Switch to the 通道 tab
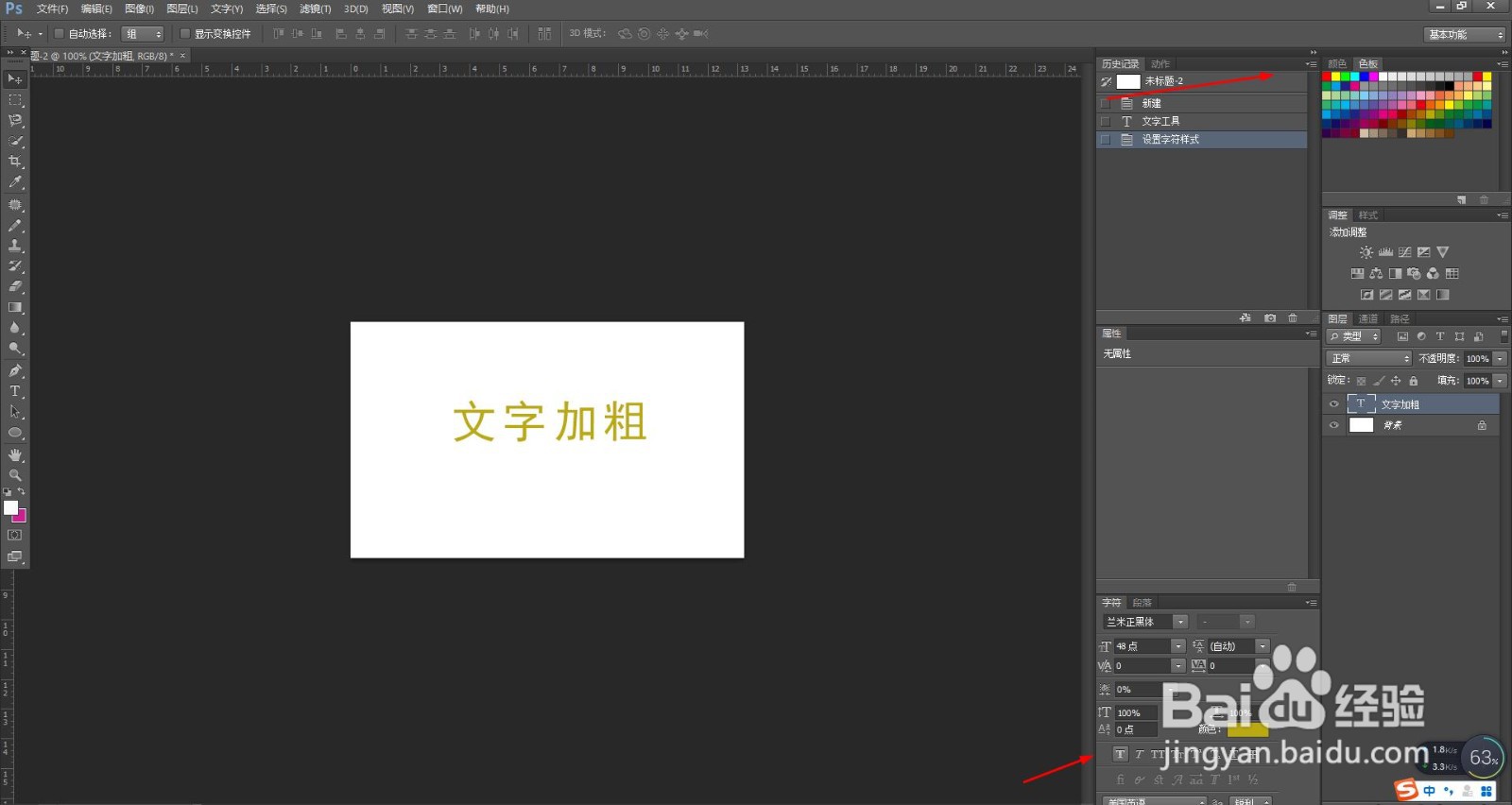The width and height of the screenshot is (1512, 805). 1368,319
